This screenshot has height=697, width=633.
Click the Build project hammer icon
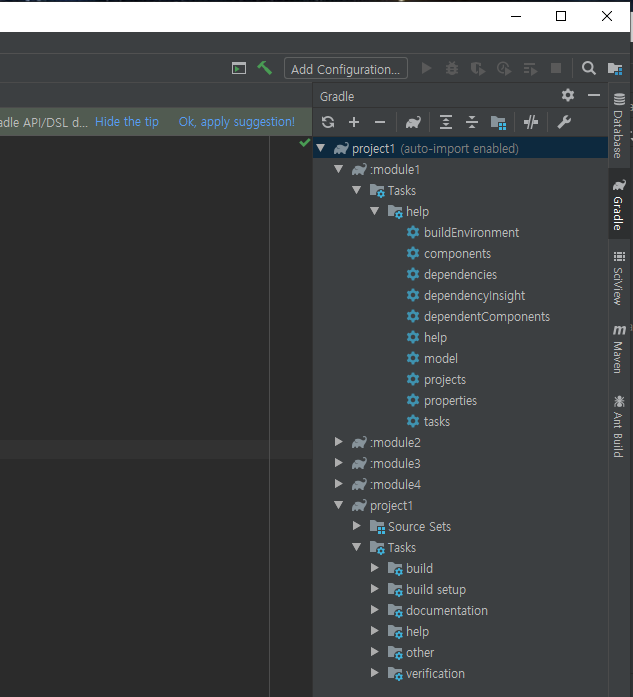[x=264, y=68]
